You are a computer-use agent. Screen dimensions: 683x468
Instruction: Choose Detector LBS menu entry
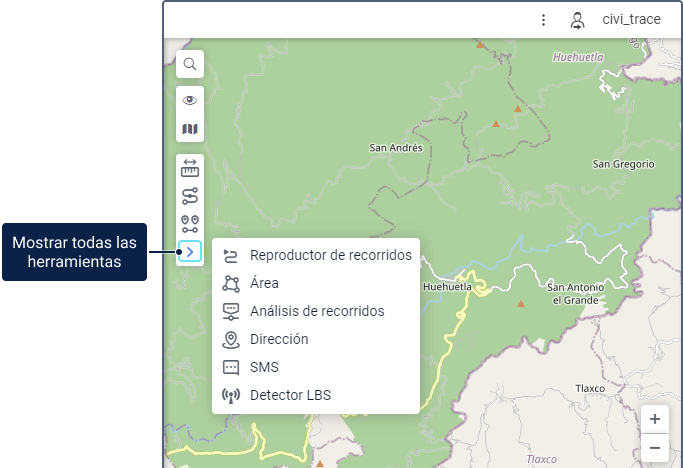pyautogui.click(x=316, y=395)
